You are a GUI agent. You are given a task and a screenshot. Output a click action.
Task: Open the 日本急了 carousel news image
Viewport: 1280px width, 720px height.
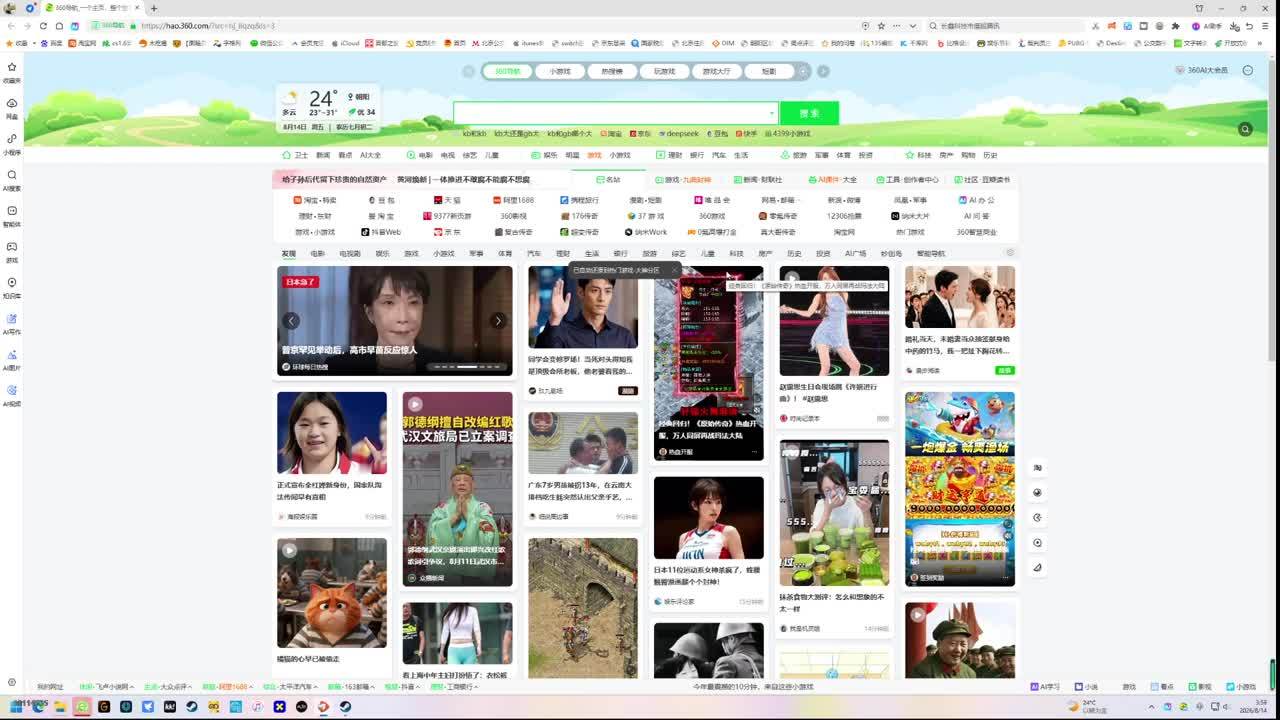[x=395, y=320]
